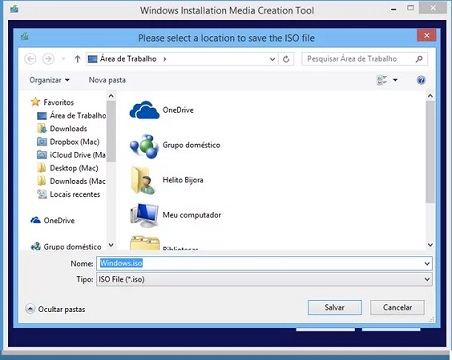The image size is (452, 360).
Task: Open Desktop (Mac) favorite
Action: click(x=74, y=168)
